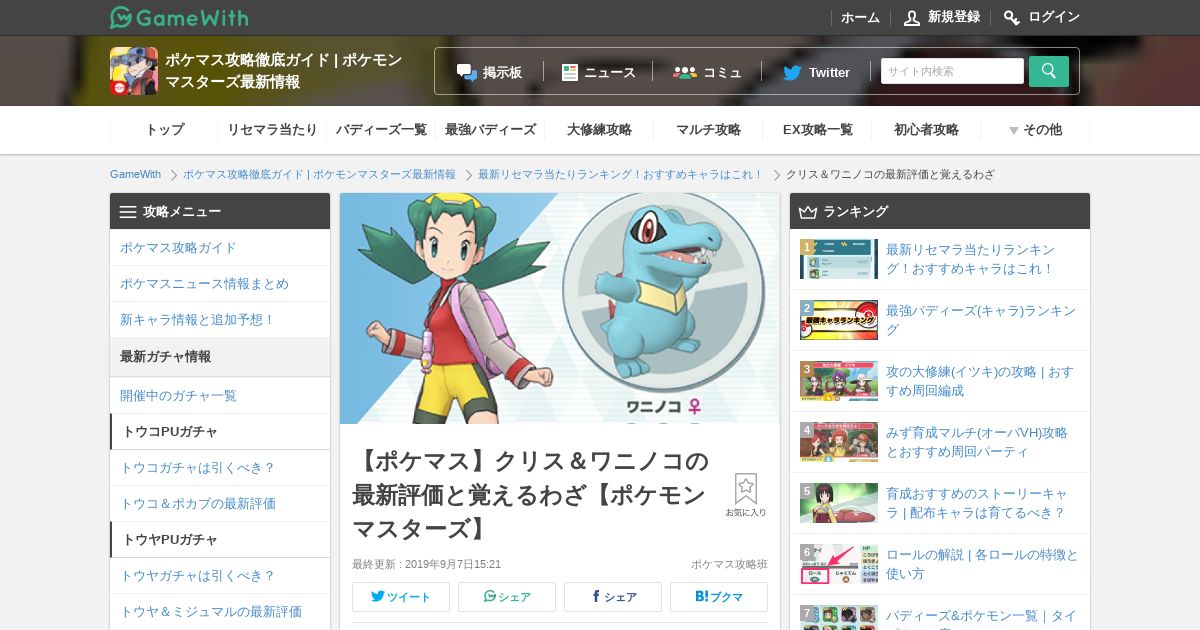The width and height of the screenshot is (1200, 630).
Task: Click the GameWith logo in header
Action: 179,17
